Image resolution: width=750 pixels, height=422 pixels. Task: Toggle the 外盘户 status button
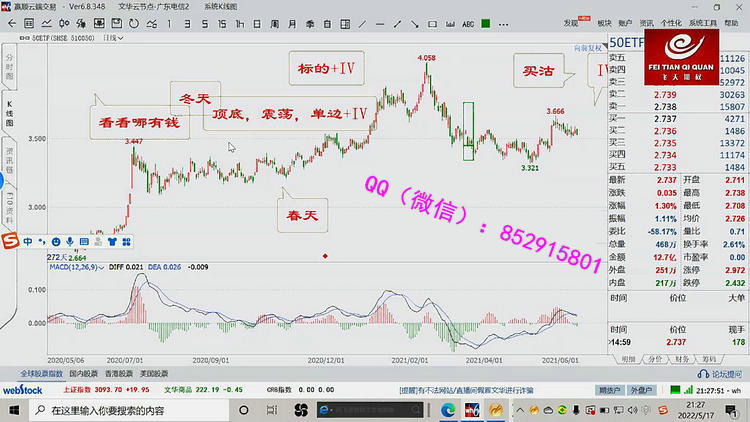click(643, 390)
